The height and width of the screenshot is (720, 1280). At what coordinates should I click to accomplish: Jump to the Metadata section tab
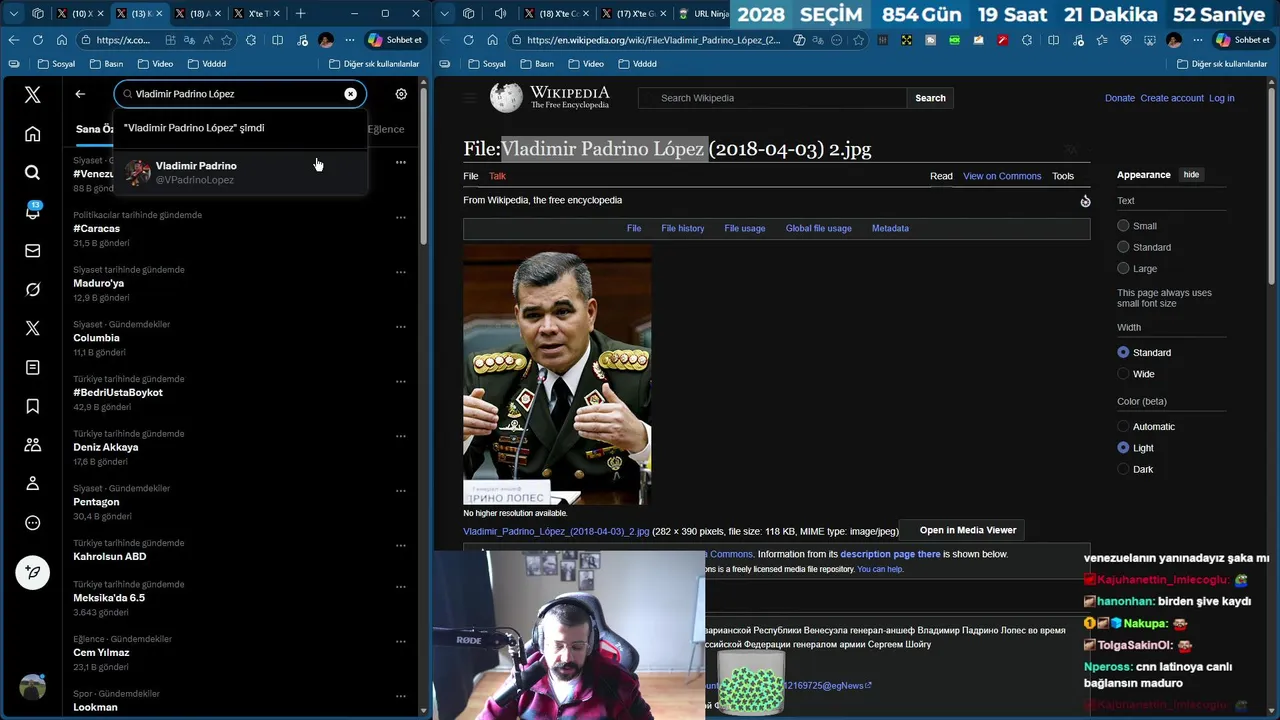(x=890, y=228)
